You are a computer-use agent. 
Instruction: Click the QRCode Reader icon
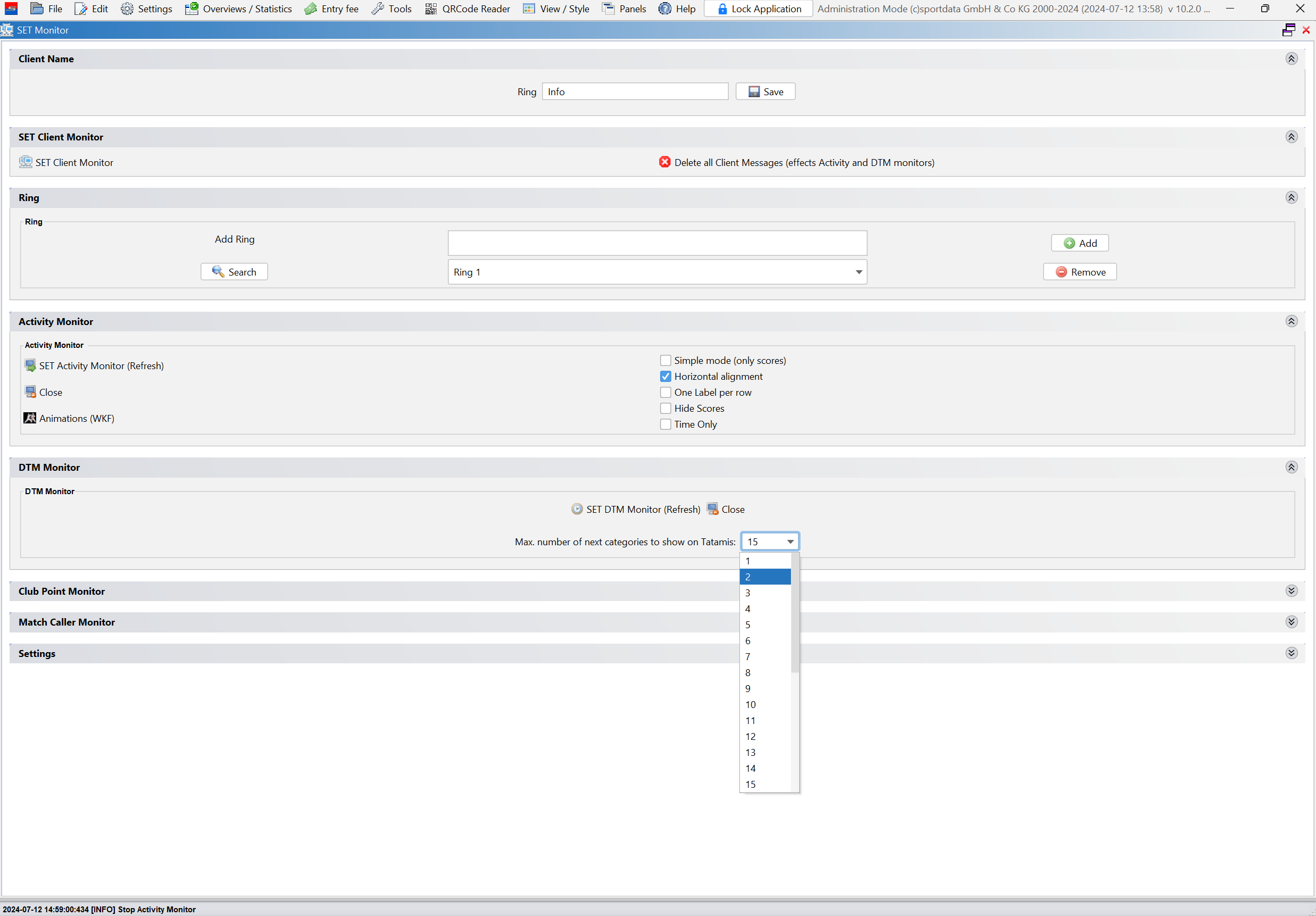(430, 9)
